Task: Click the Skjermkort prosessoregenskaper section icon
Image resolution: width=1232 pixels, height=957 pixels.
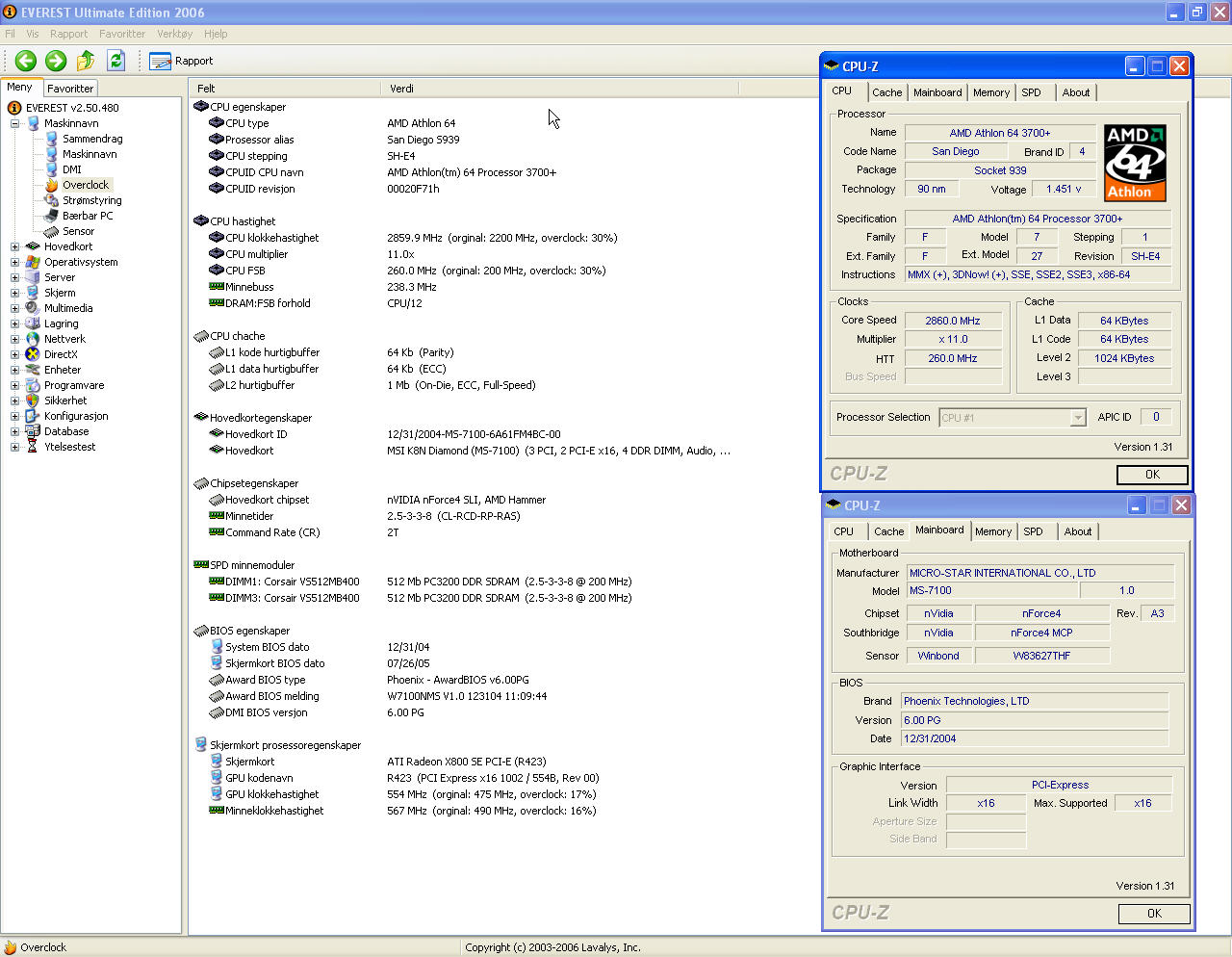Action: click(x=201, y=745)
